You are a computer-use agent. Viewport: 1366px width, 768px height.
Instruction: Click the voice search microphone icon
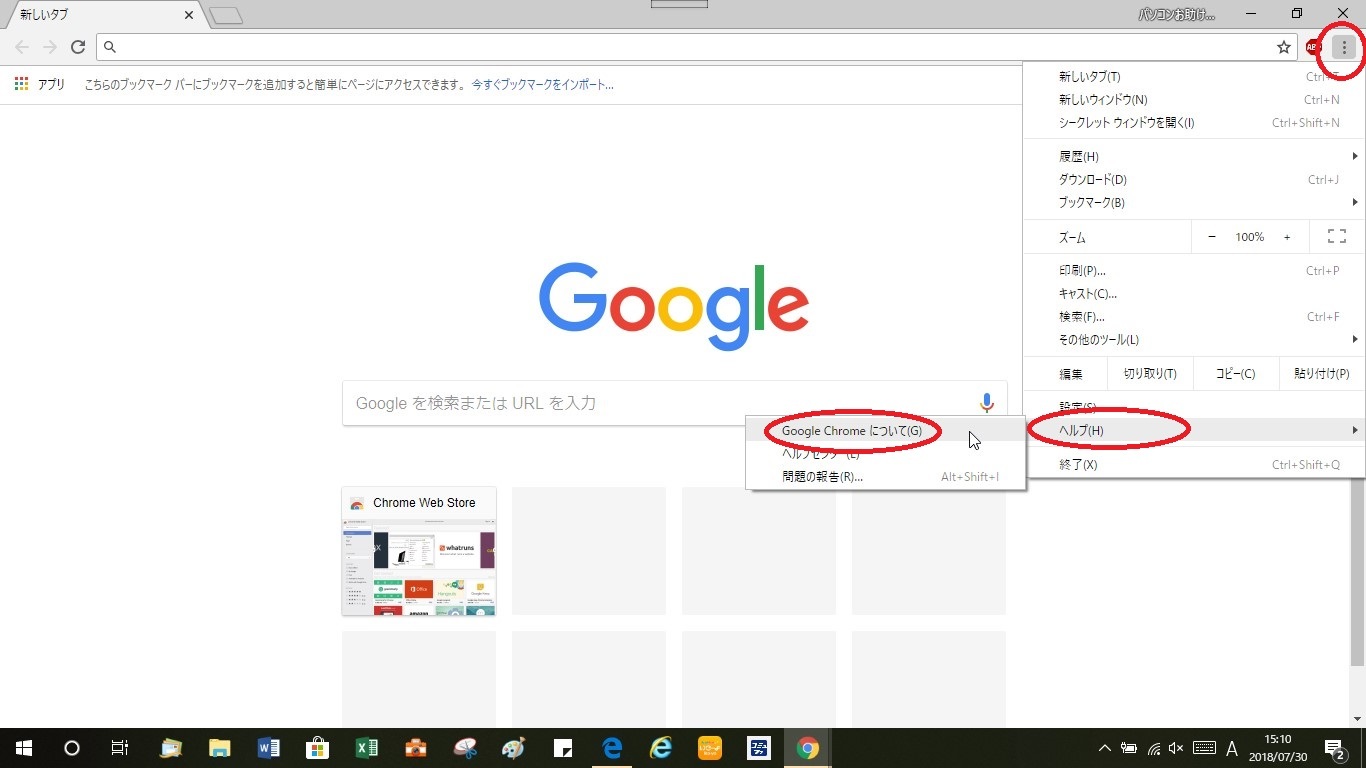[987, 403]
